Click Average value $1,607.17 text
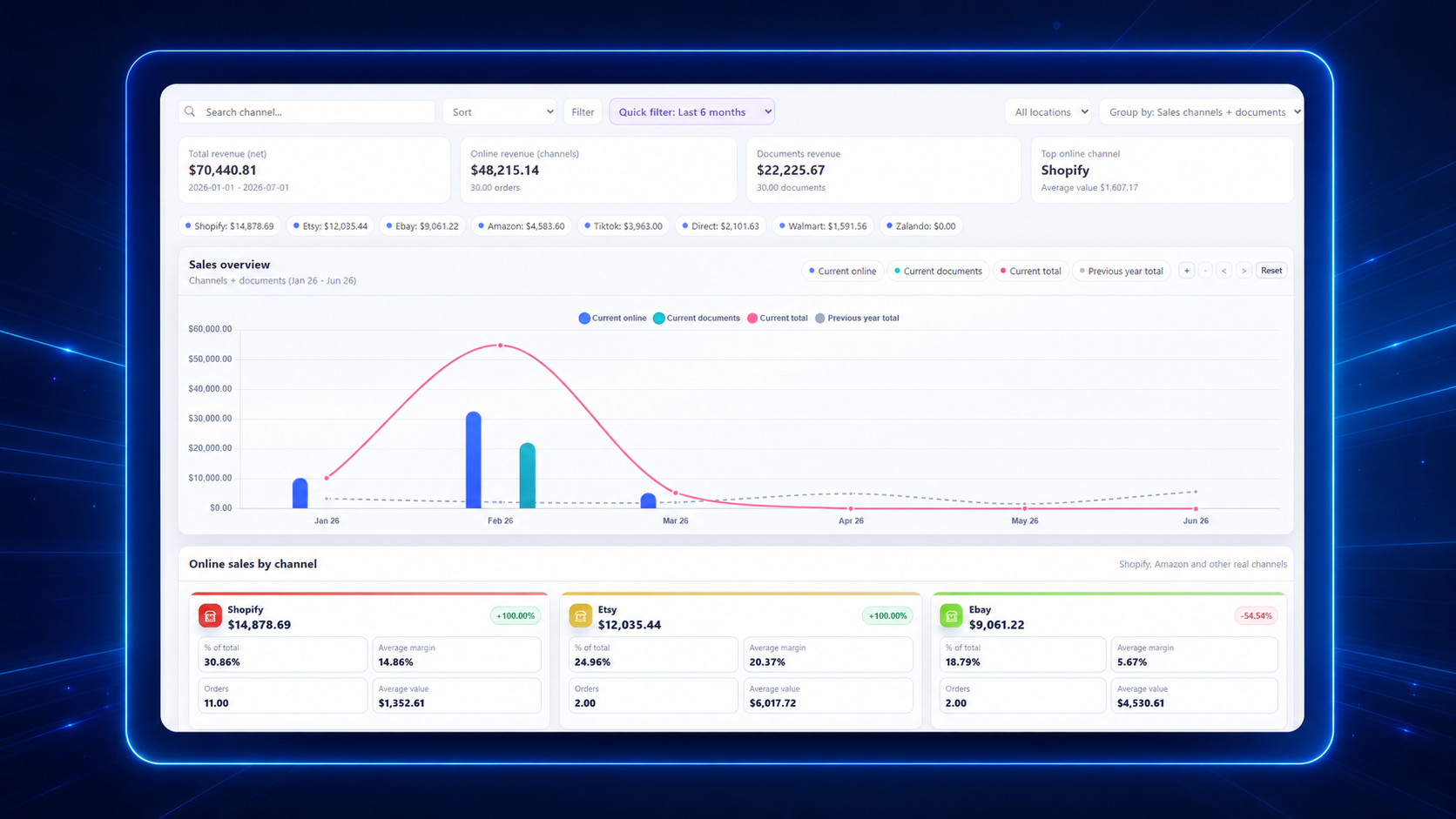The image size is (1456, 819). pyautogui.click(x=1089, y=188)
